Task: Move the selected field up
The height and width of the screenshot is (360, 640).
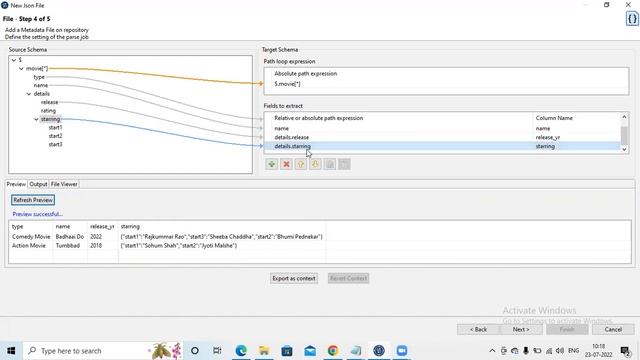Action: coord(301,164)
